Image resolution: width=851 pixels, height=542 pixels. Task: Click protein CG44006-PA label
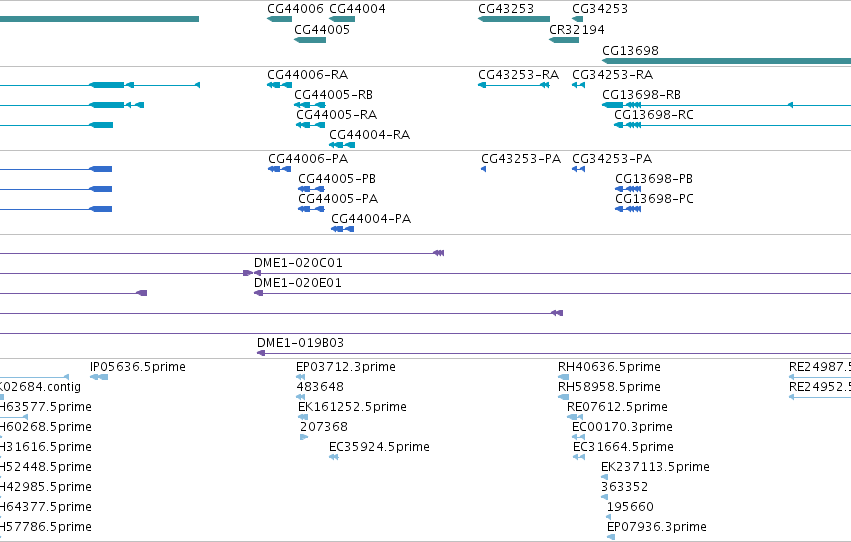pyautogui.click(x=308, y=158)
